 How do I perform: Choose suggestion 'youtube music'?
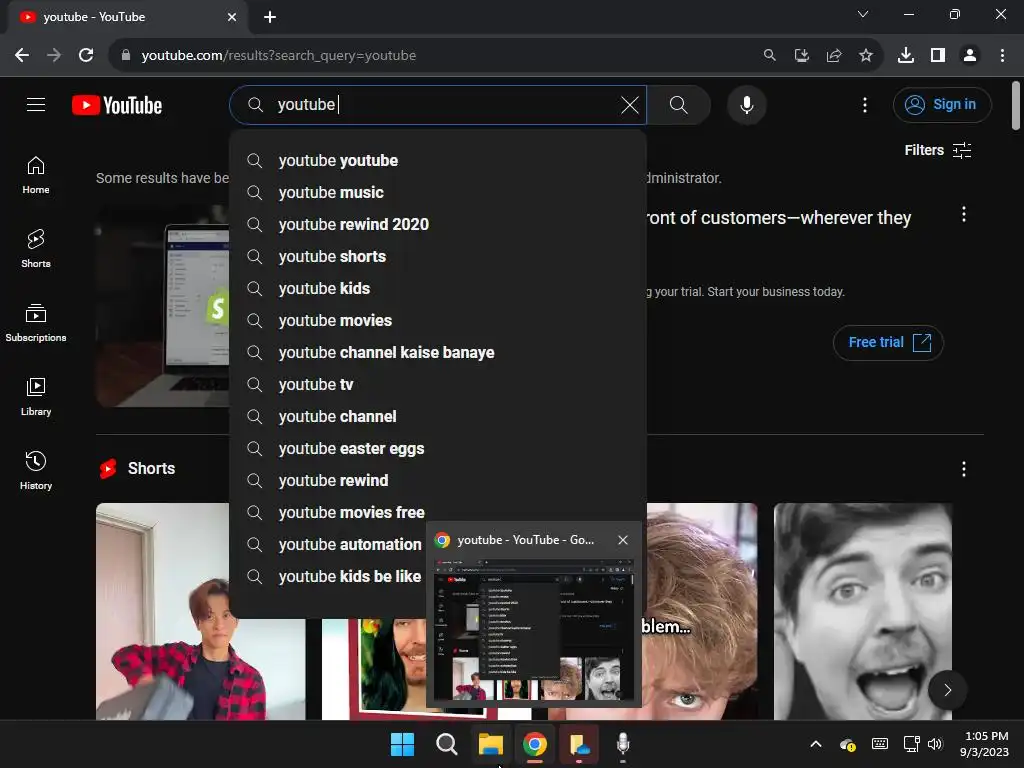(438, 193)
